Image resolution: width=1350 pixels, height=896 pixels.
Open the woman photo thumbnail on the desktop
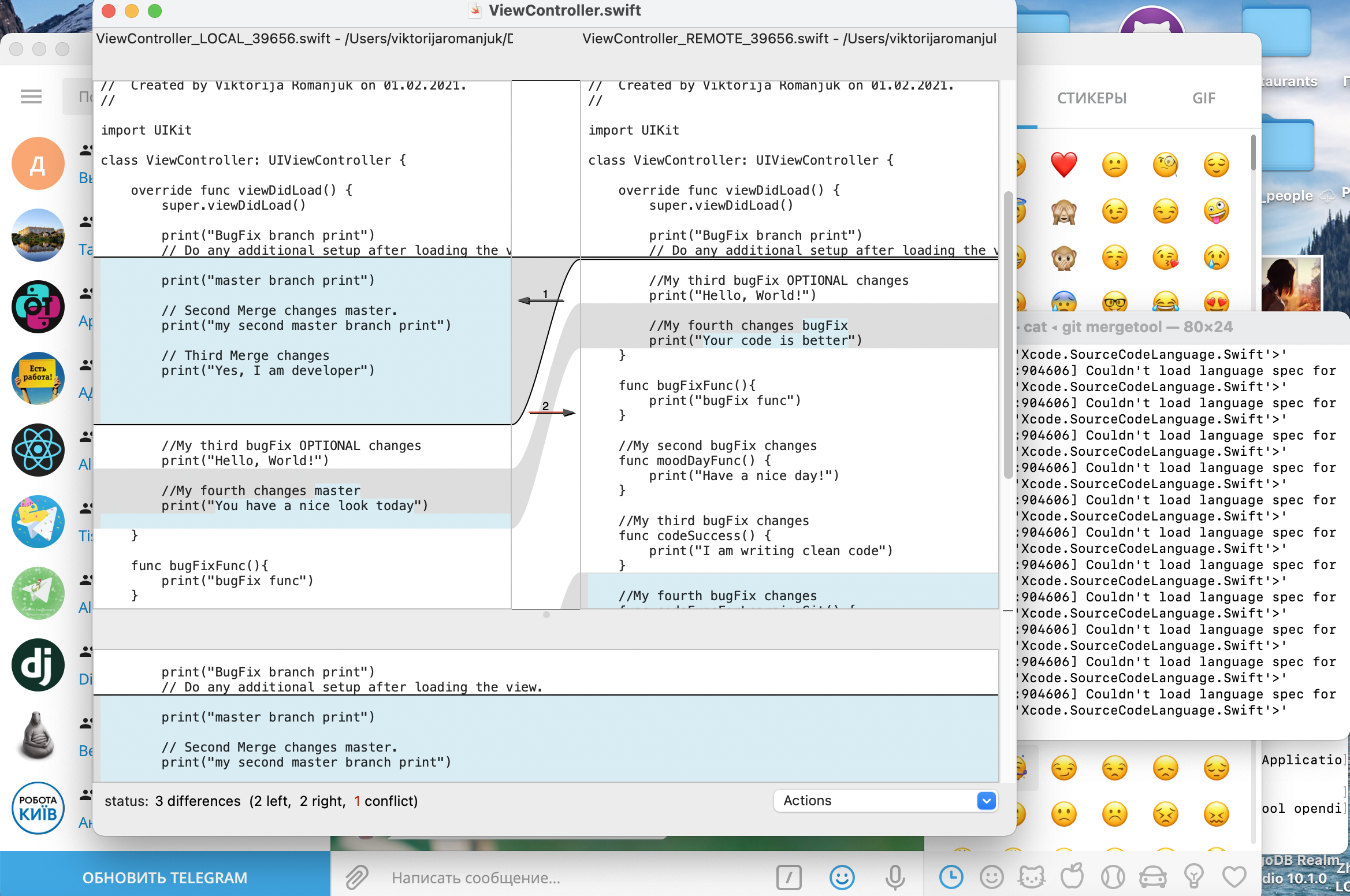1291,285
